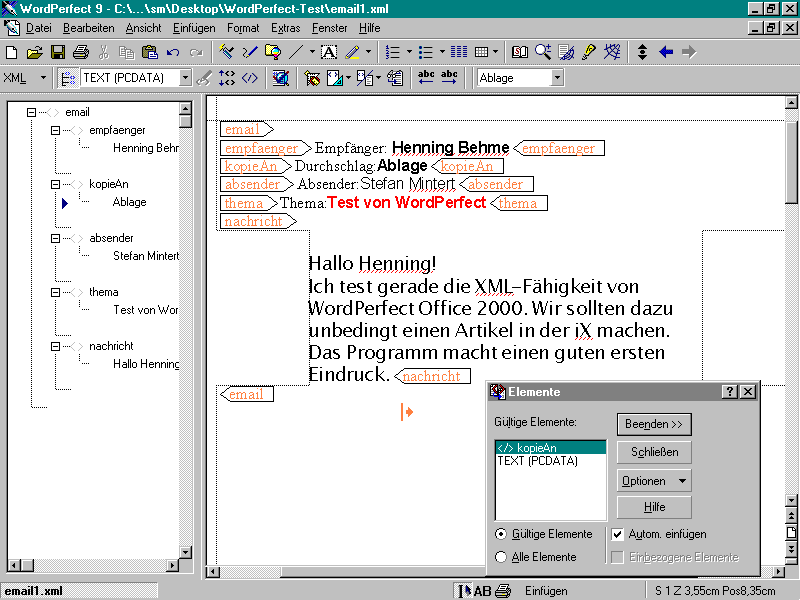
Task: Open TEXT (PCDATA) element dropdown
Action: click(185, 78)
